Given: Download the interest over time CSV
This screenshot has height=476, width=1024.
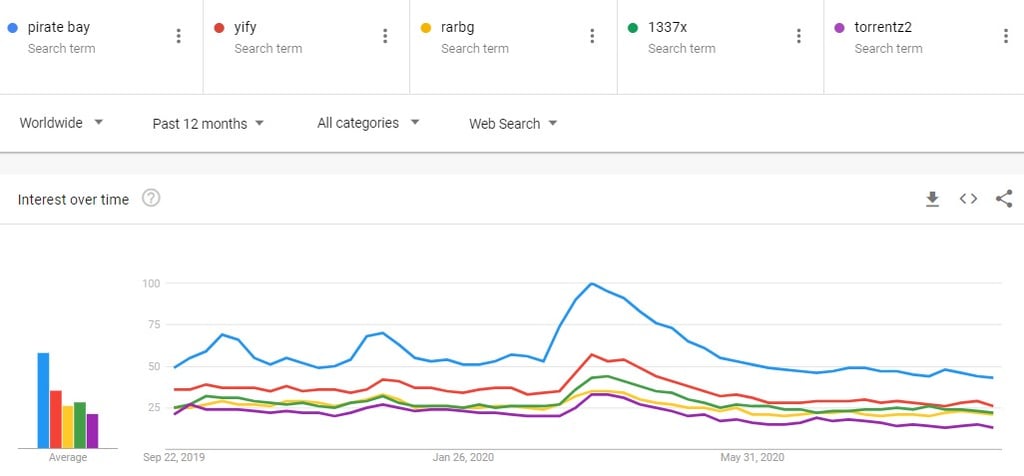Looking at the screenshot, I should pos(933,199).
